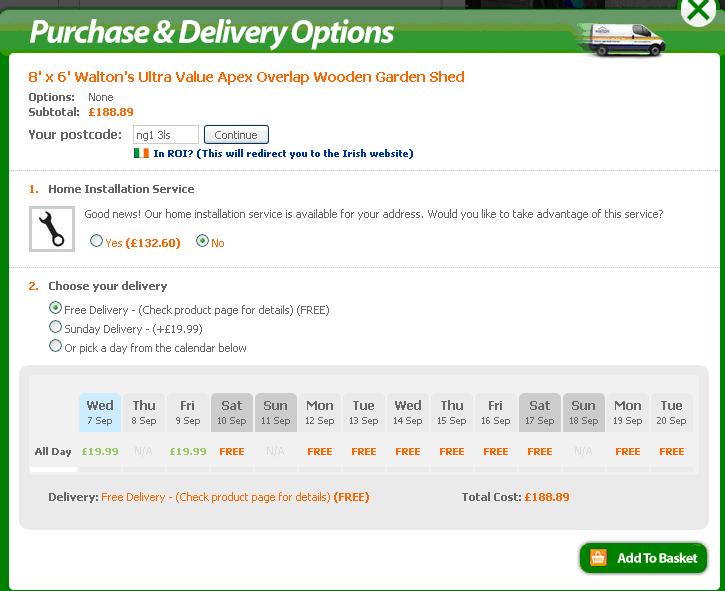Viewport: 725px width, 591px height.
Task: Click the wrench installation service icon
Action: coord(52,229)
